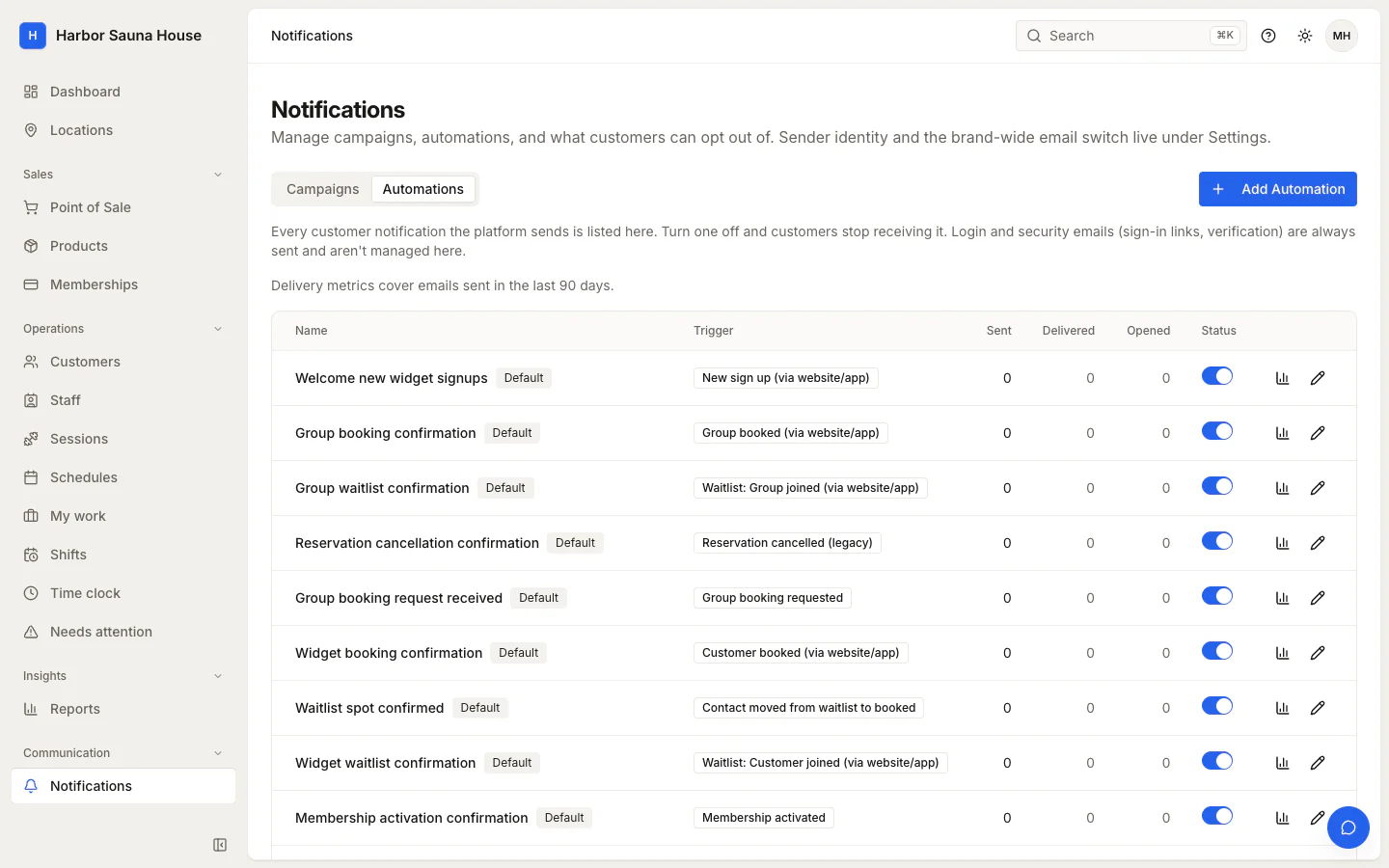Click the Add Automation button

click(x=1277, y=189)
